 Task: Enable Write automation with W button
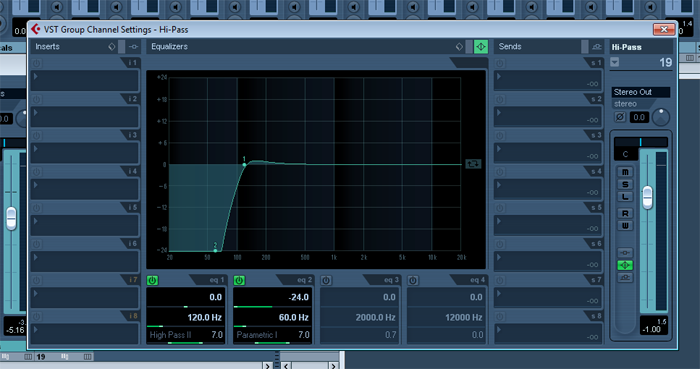[625, 226]
